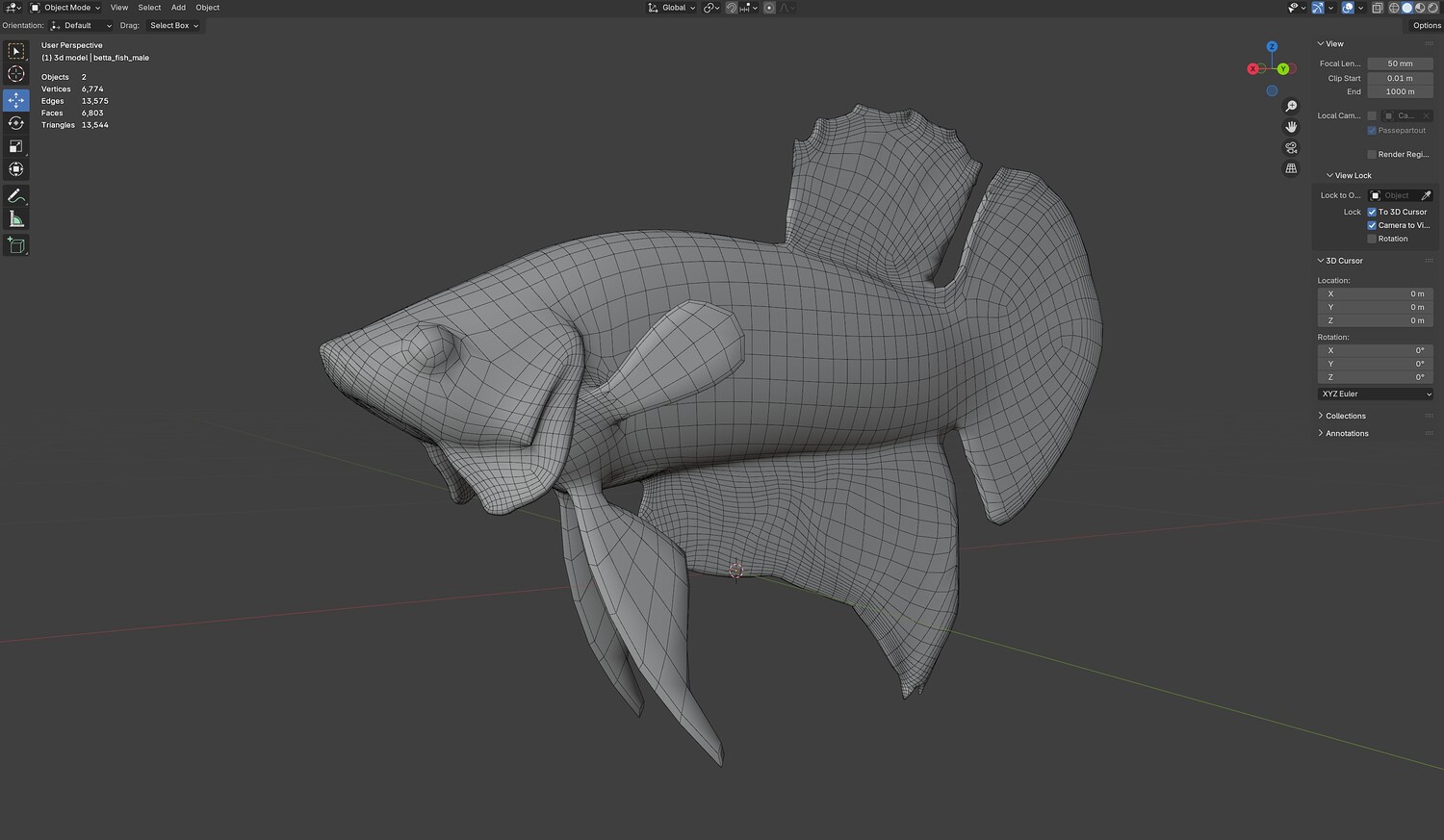Click the Focal Length 50 mm field
The image size is (1444, 840).
tap(1401, 64)
